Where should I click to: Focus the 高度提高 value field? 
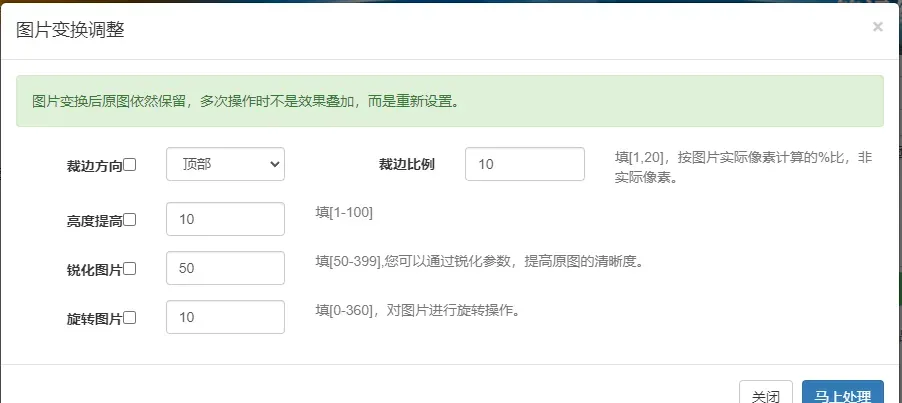point(225,219)
